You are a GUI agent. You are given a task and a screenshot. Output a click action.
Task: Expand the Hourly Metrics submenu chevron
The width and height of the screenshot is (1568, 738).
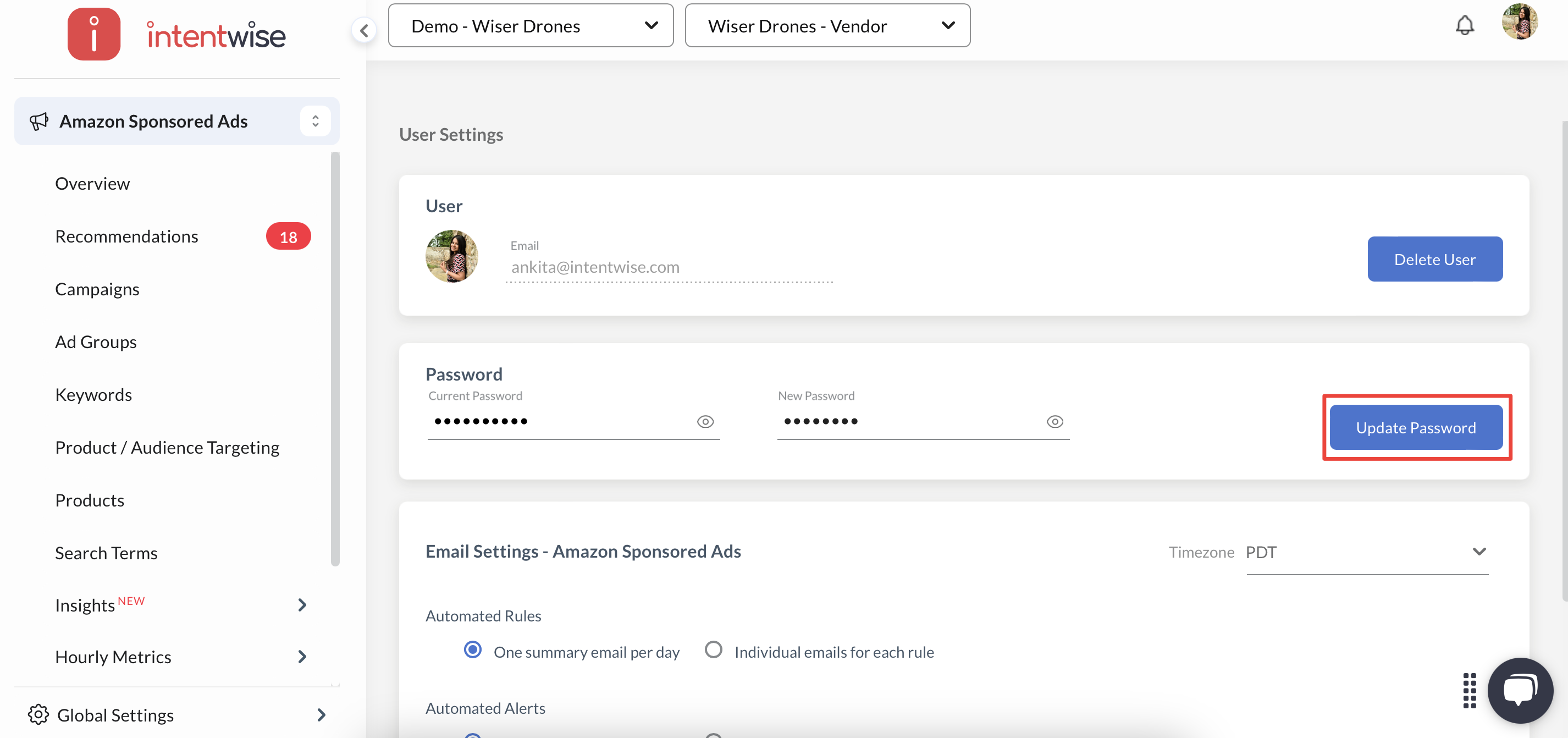point(302,657)
